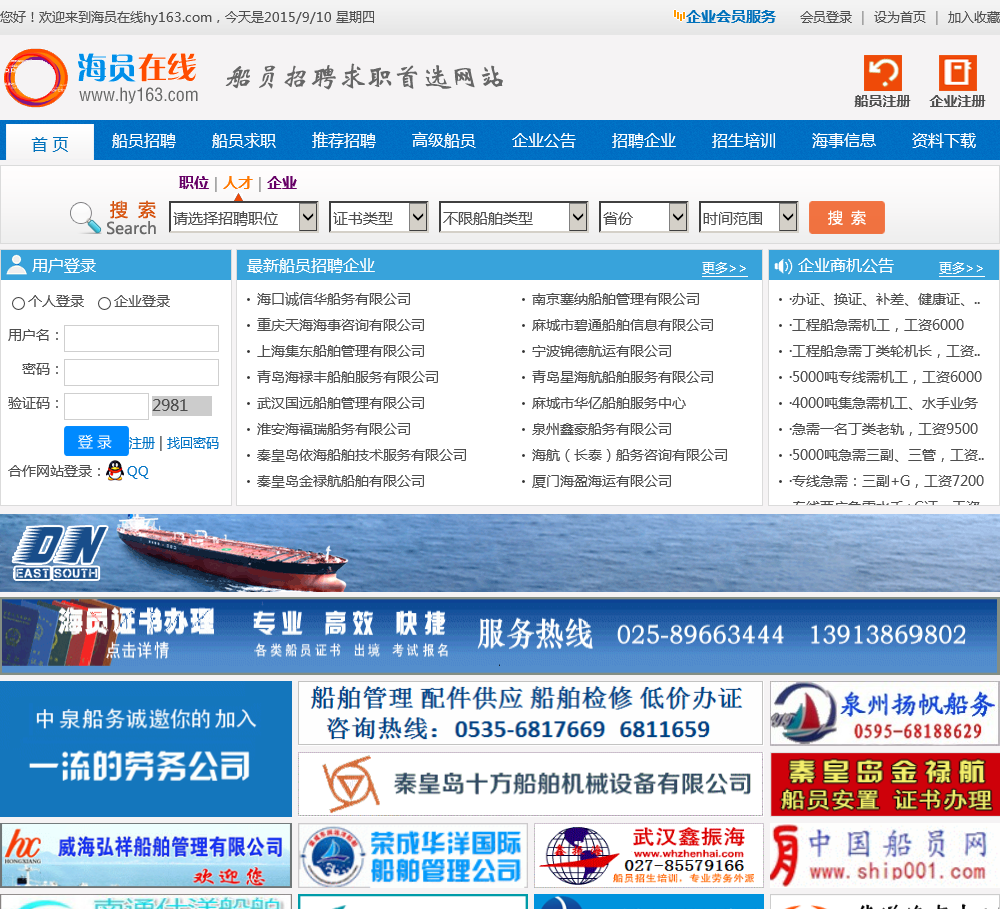
Task: Open the 不限船舶类型 dropdown
Action: click(513, 218)
